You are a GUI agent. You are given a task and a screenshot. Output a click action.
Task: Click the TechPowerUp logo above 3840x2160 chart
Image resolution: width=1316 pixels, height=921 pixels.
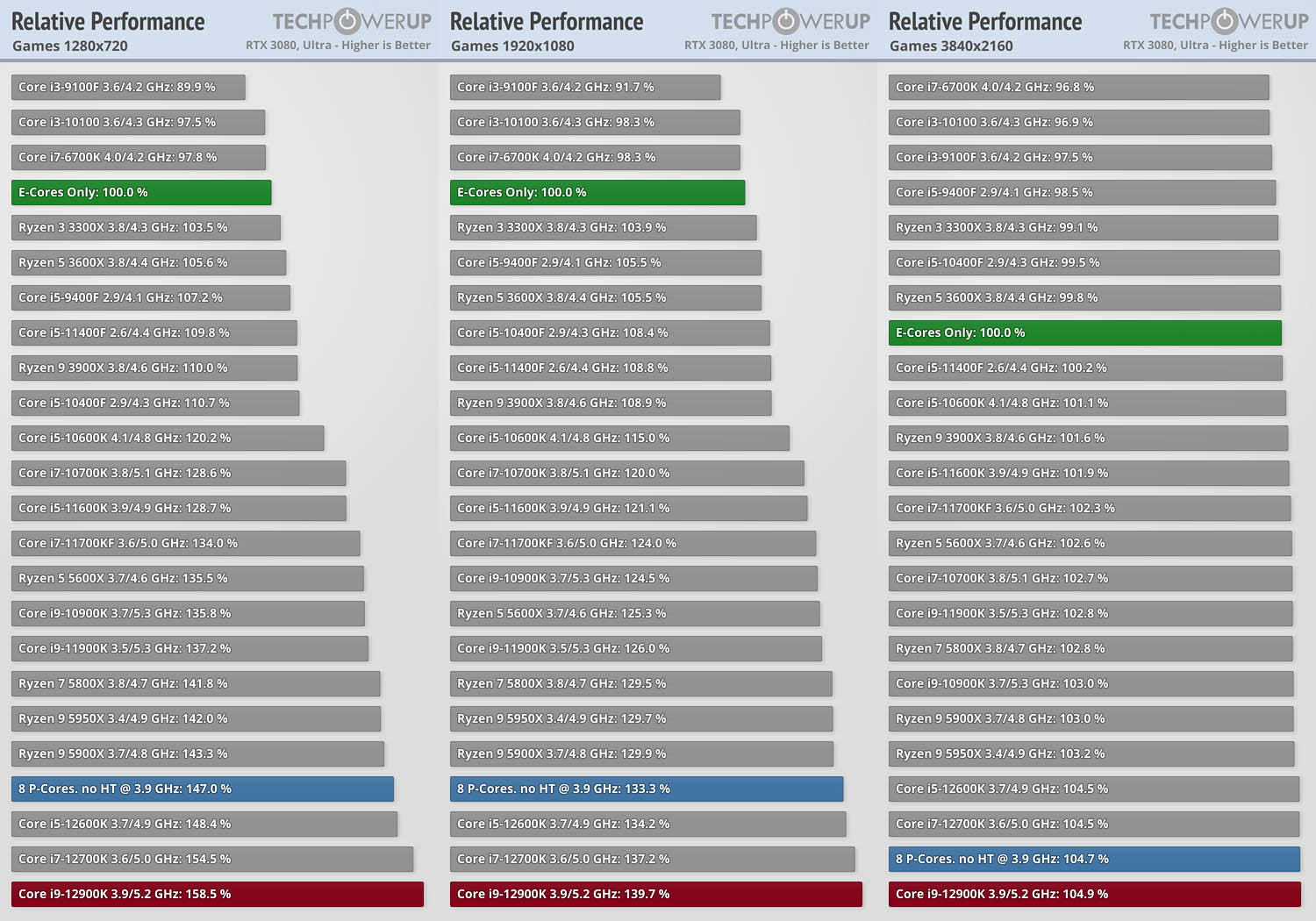pos(1229,21)
